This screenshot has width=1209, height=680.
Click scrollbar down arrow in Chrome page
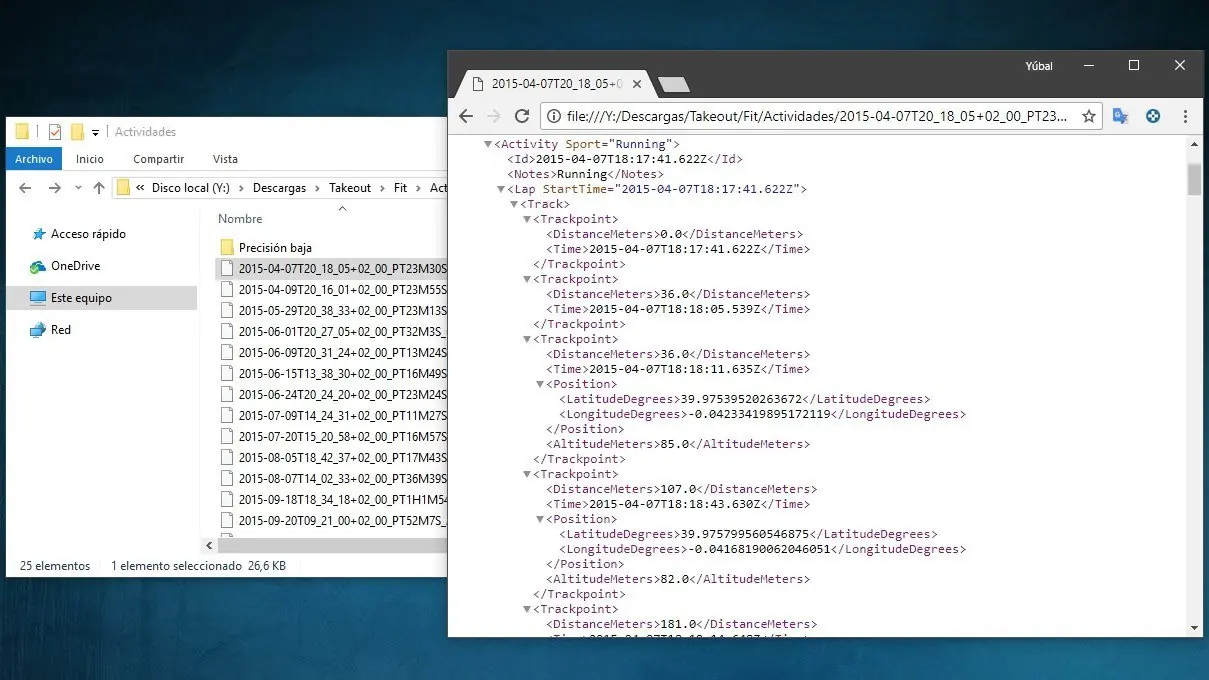click(x=1194, y=627)
